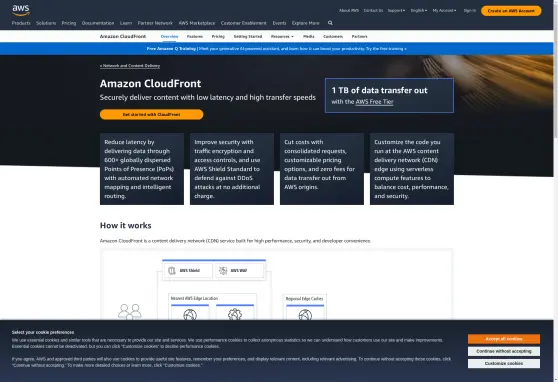
Task: Open the search magnifier icon
Action: coord(330,23)
